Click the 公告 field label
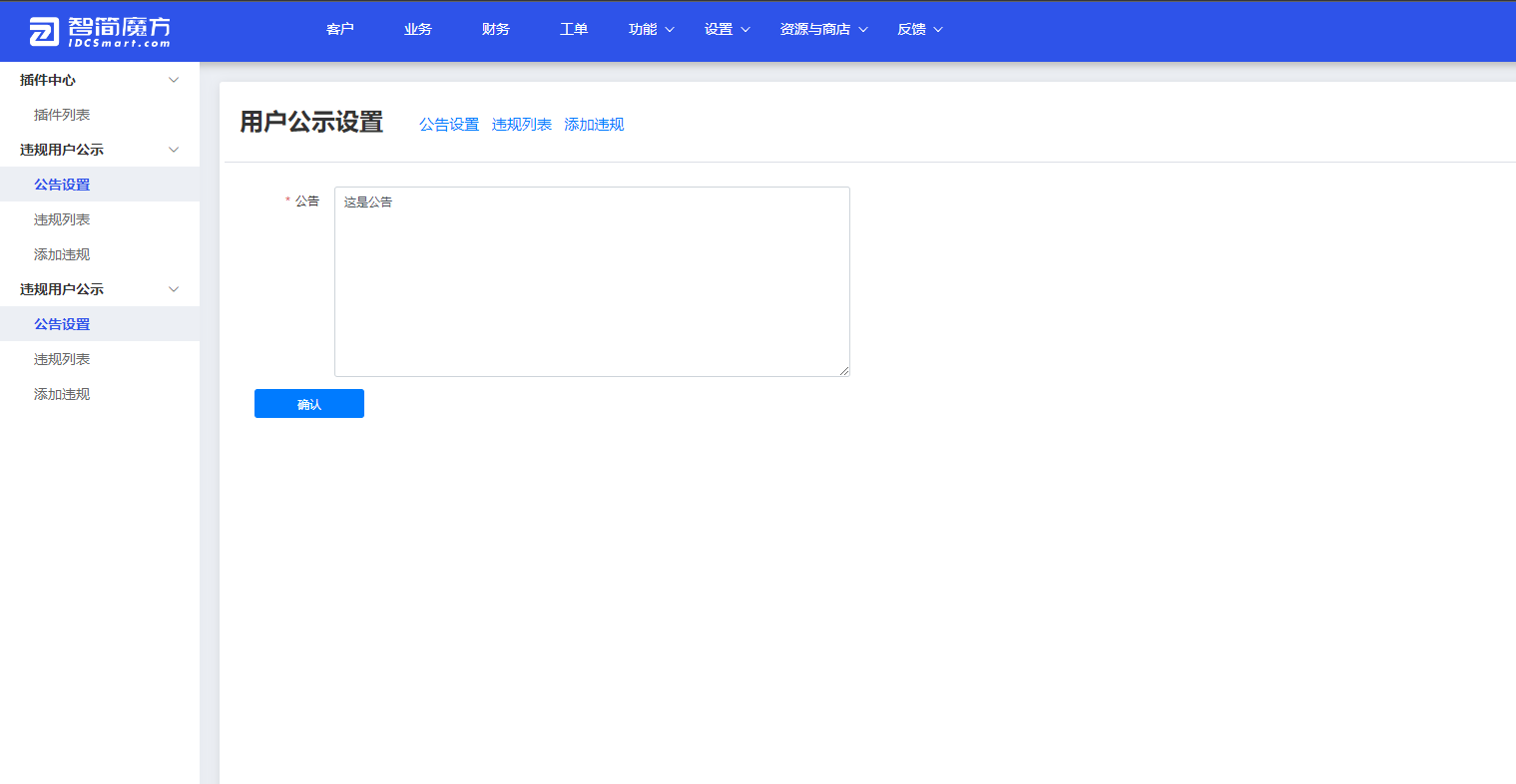Viewport: 1516px width, 784px height. (x=307, y=201)
